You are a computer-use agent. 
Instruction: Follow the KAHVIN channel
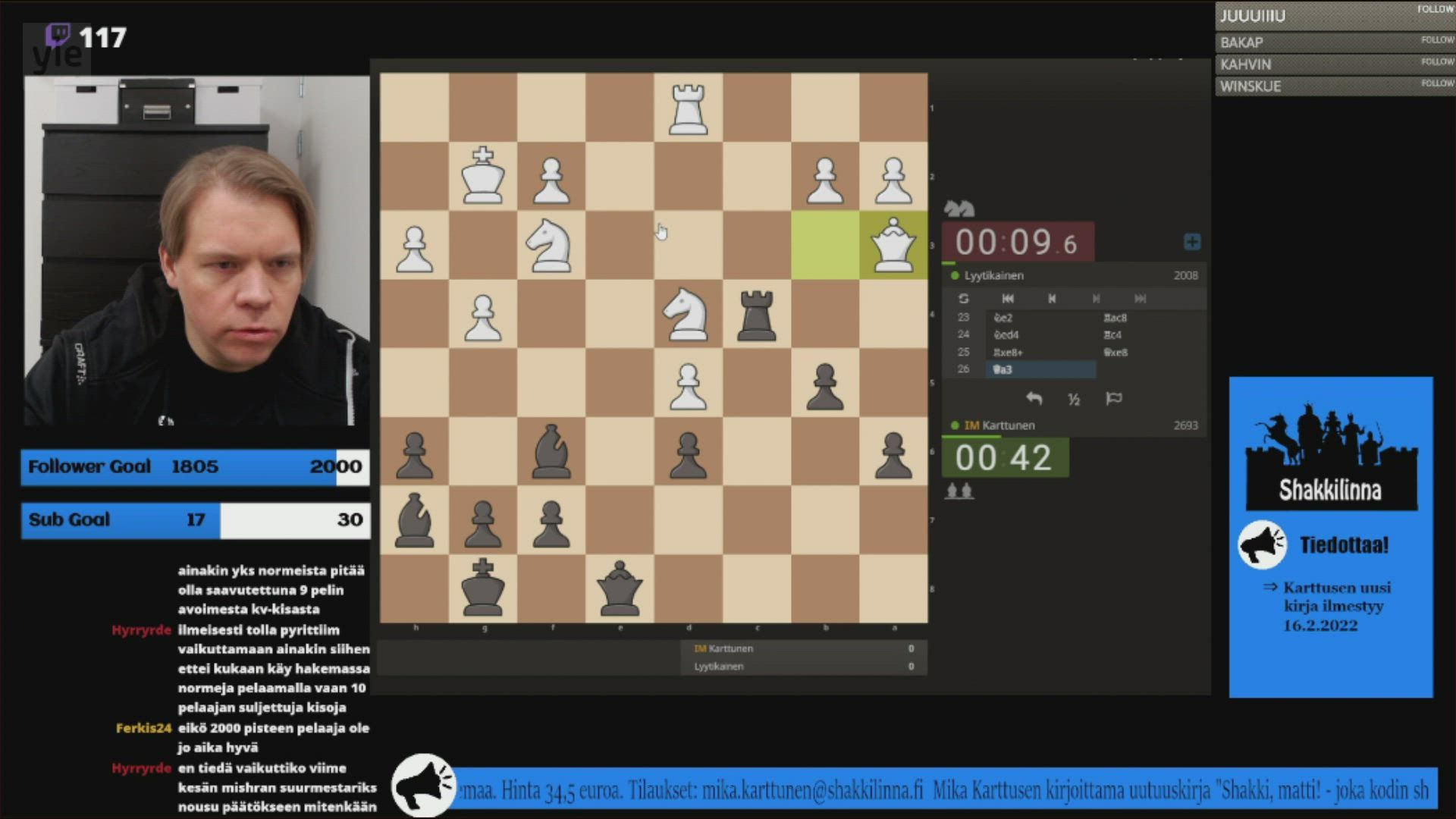point(1436,62)
